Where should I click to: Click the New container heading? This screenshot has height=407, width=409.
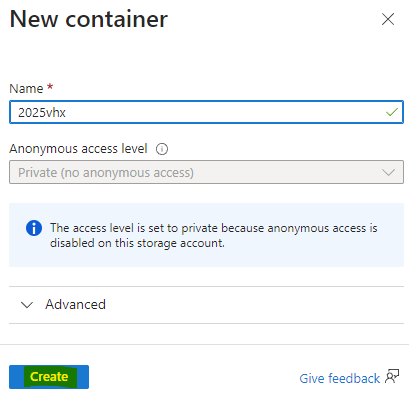[89, 19]
